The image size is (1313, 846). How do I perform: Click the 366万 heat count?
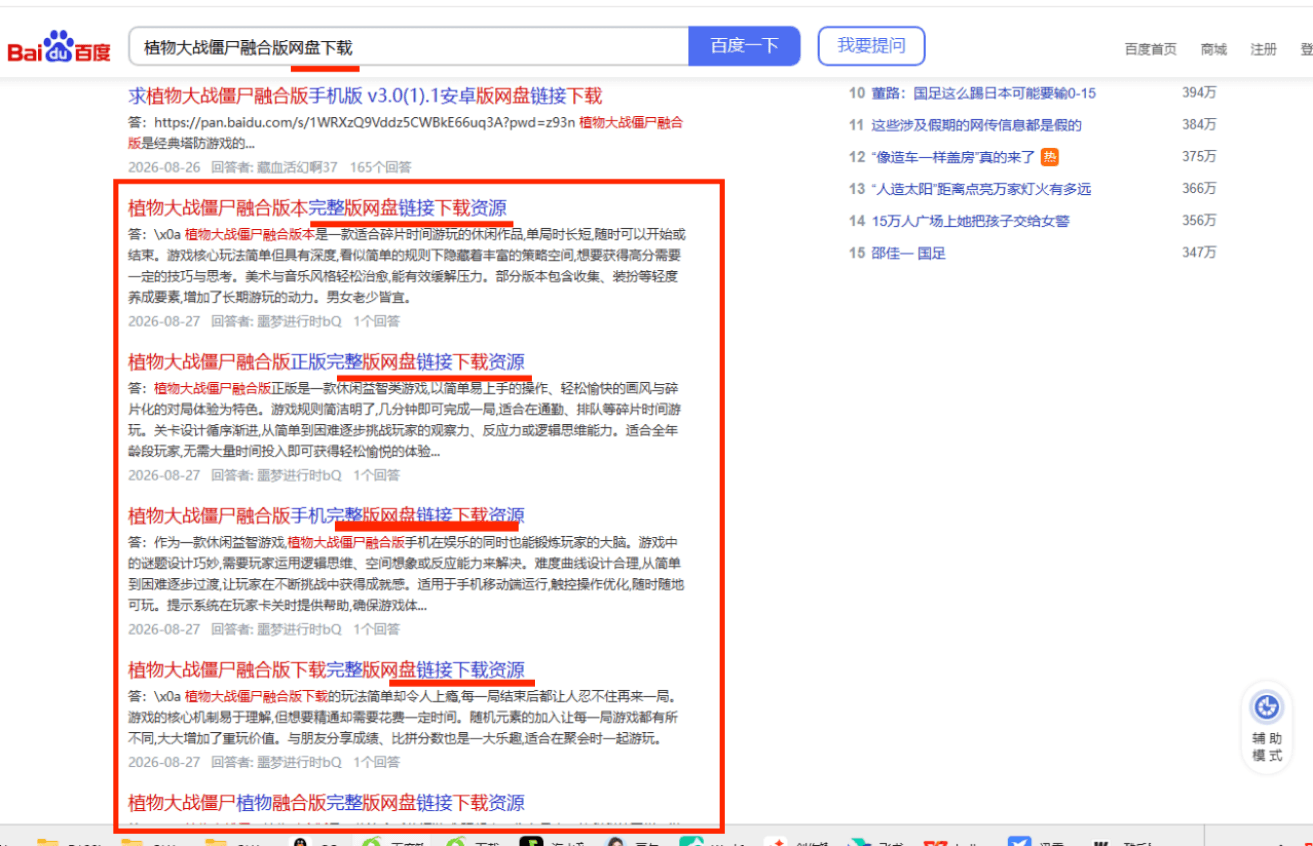click(x=1199, y=189)
